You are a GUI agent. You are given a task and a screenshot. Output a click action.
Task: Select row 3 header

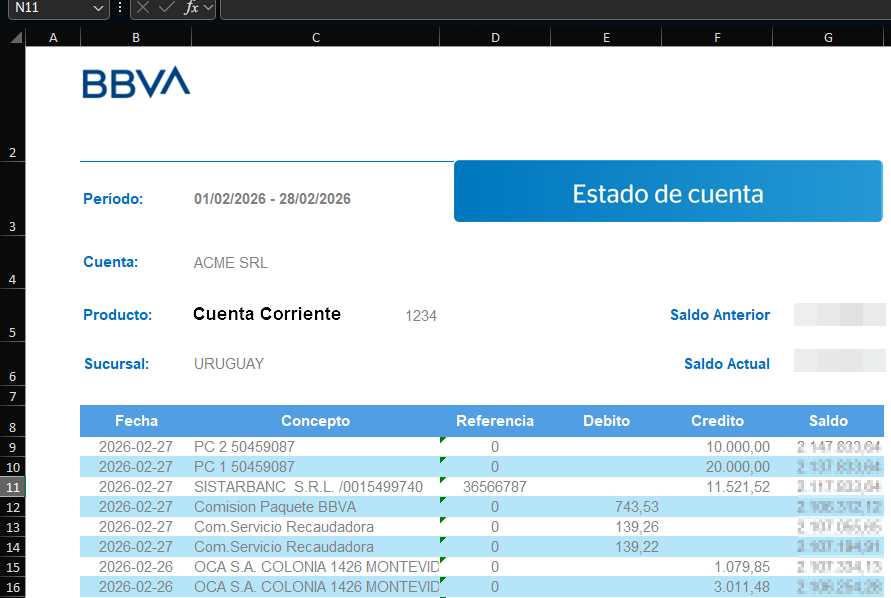[x=13, y=199]
